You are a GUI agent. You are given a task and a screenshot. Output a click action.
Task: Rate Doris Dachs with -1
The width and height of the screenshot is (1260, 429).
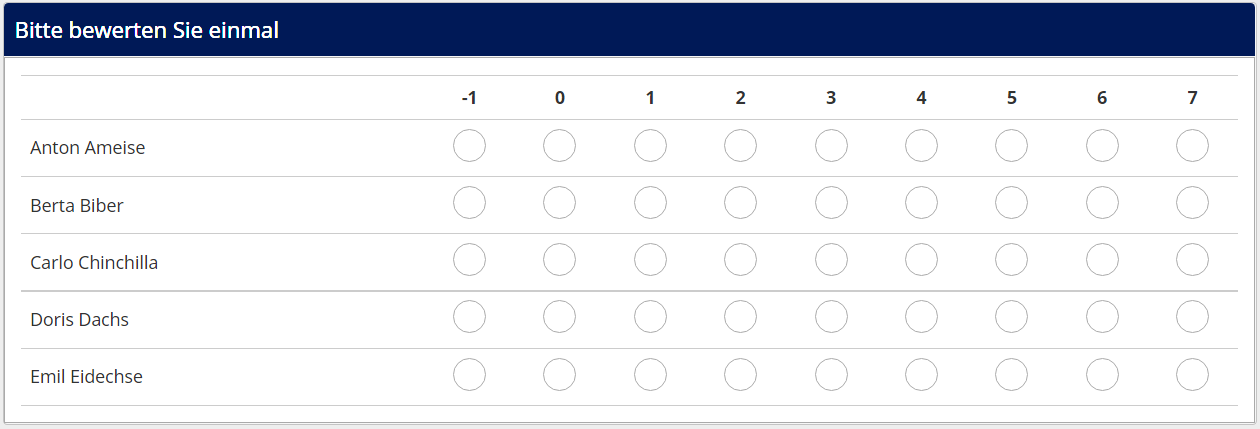(x=469, y=317)
